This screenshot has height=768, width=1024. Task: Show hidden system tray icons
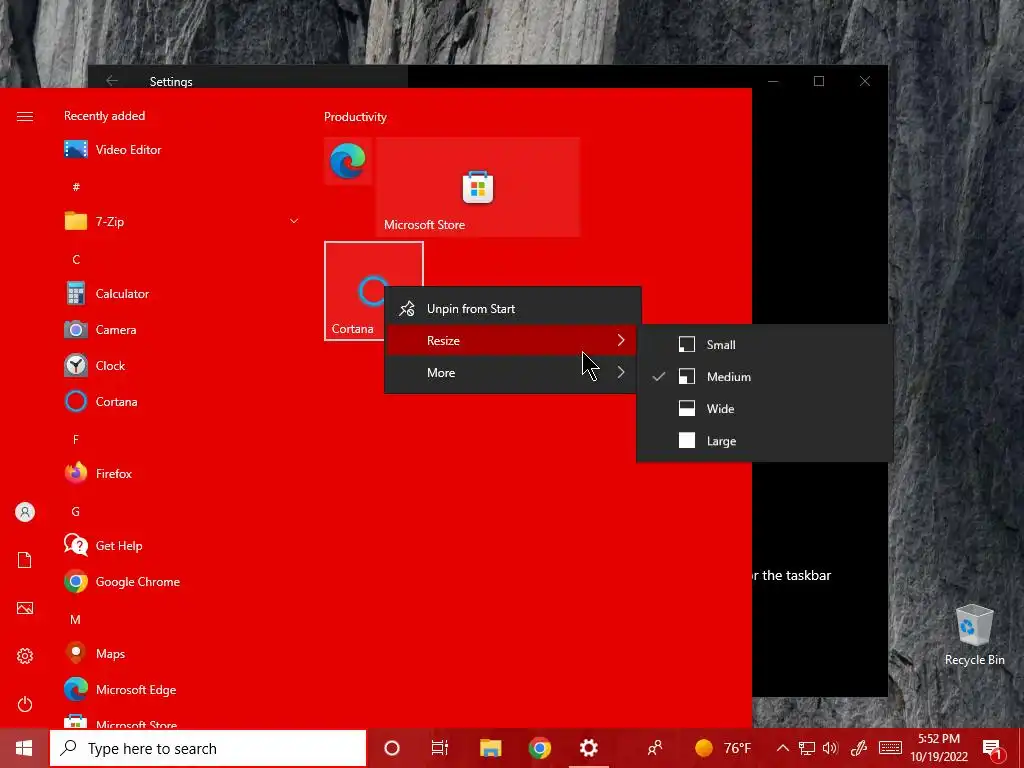(x=782, y=748)
